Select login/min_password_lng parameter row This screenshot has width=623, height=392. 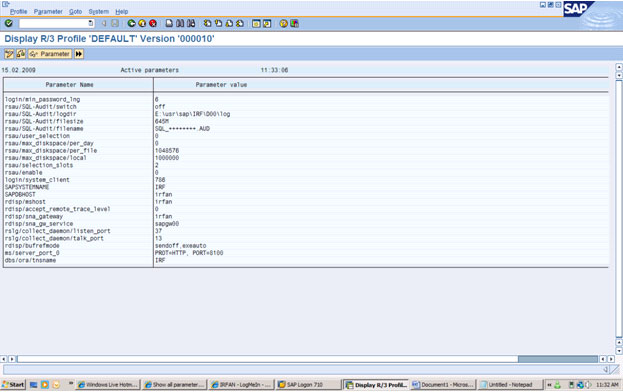pos(306,99)
